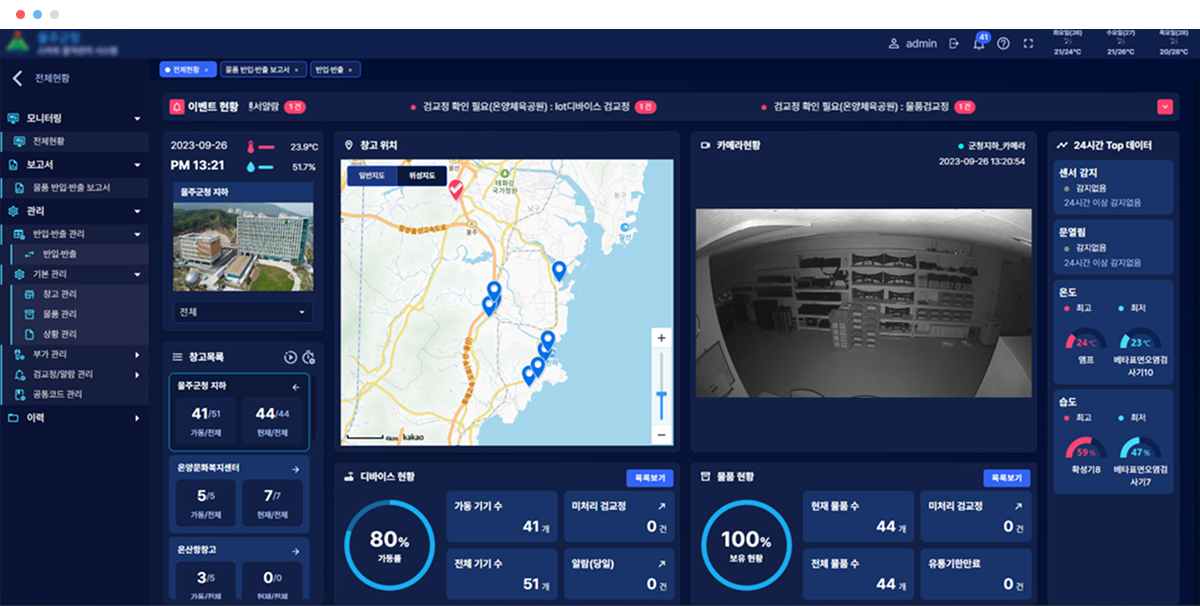Screen dimensions: 1200x606
Task: Click the map zoom-out minus button
Action: click(661, 435)
